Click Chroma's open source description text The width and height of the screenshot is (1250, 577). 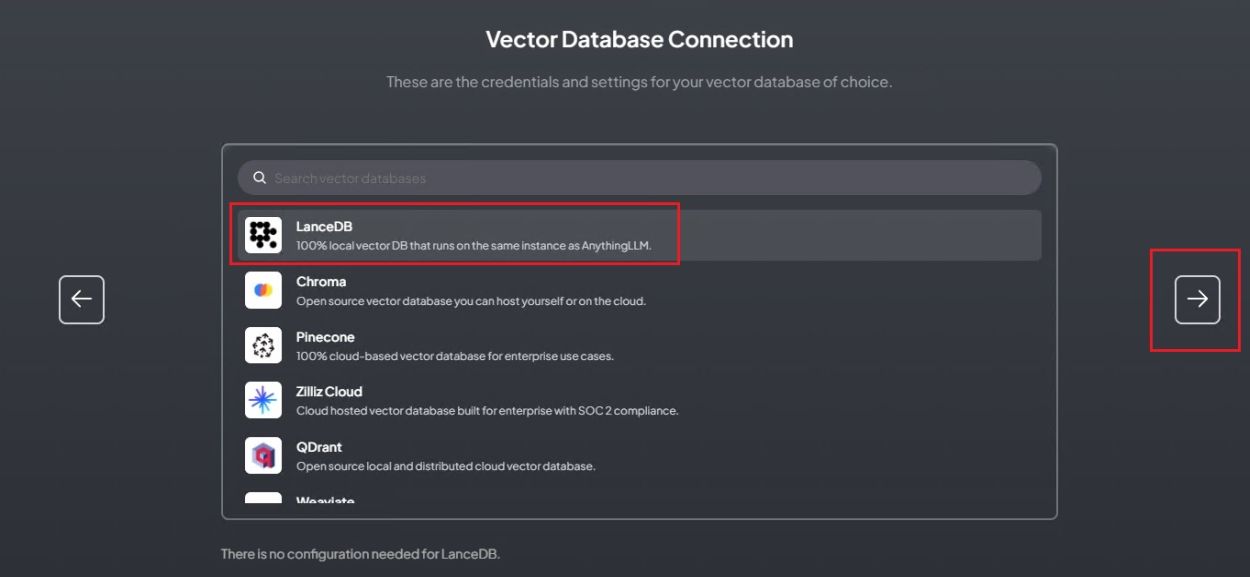click(470, 301)
